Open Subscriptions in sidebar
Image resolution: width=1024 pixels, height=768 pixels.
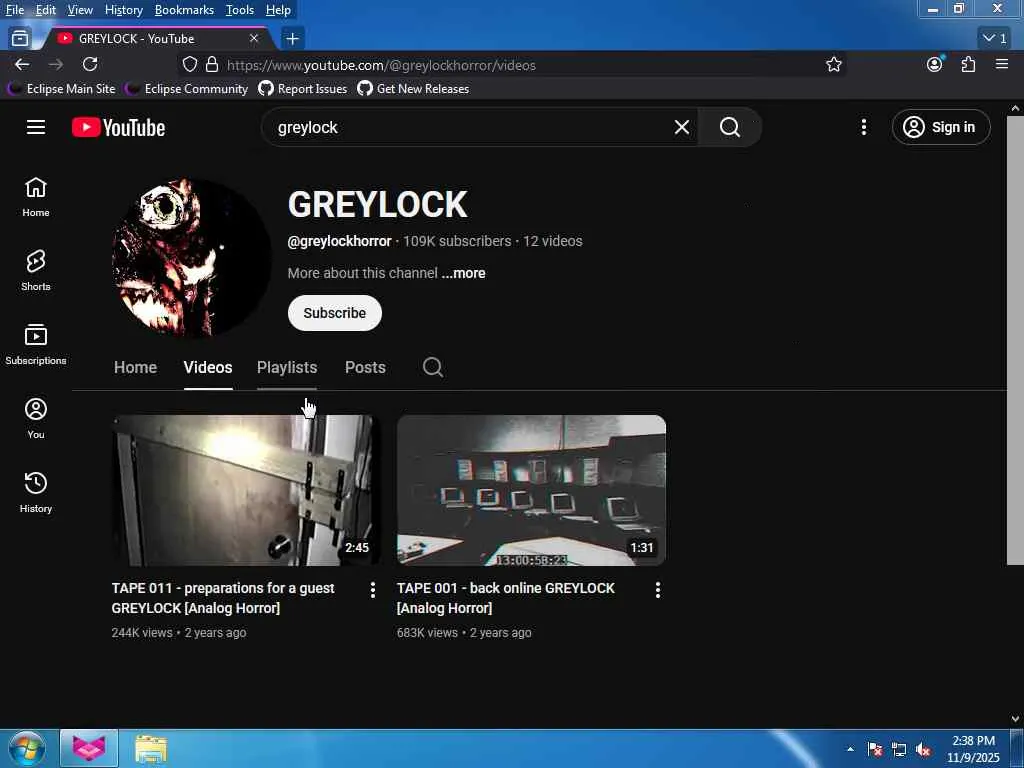(x=36, y=345)
